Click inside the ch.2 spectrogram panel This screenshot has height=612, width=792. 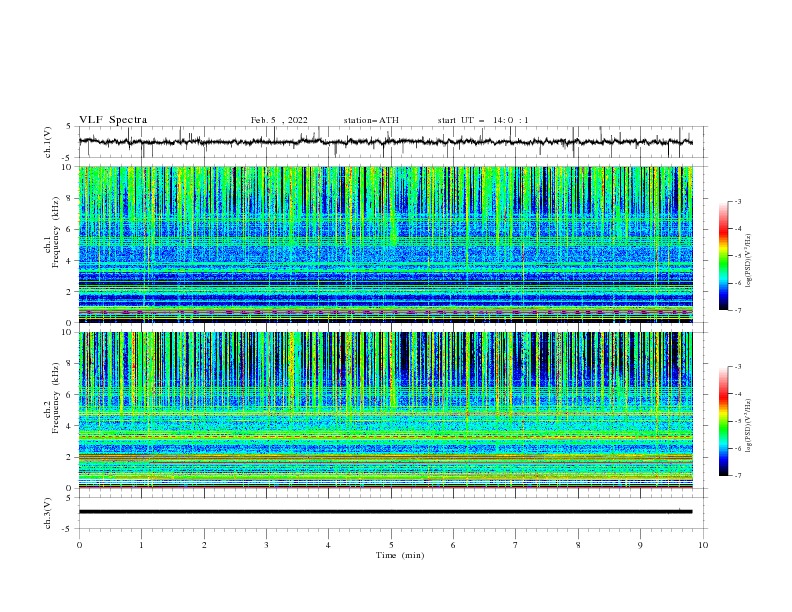tap(386, 410)
